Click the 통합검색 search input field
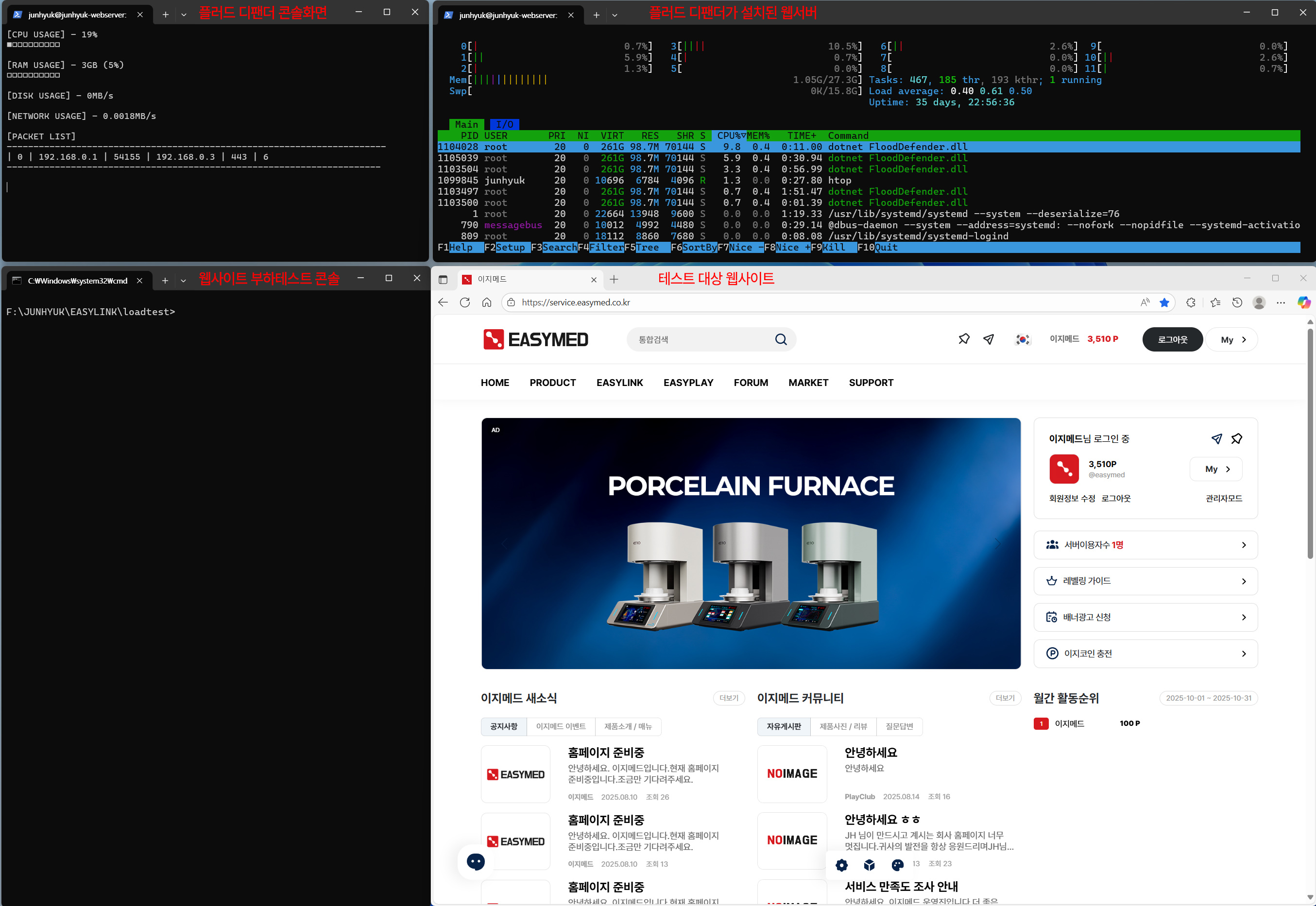 [x=699, y=339]
